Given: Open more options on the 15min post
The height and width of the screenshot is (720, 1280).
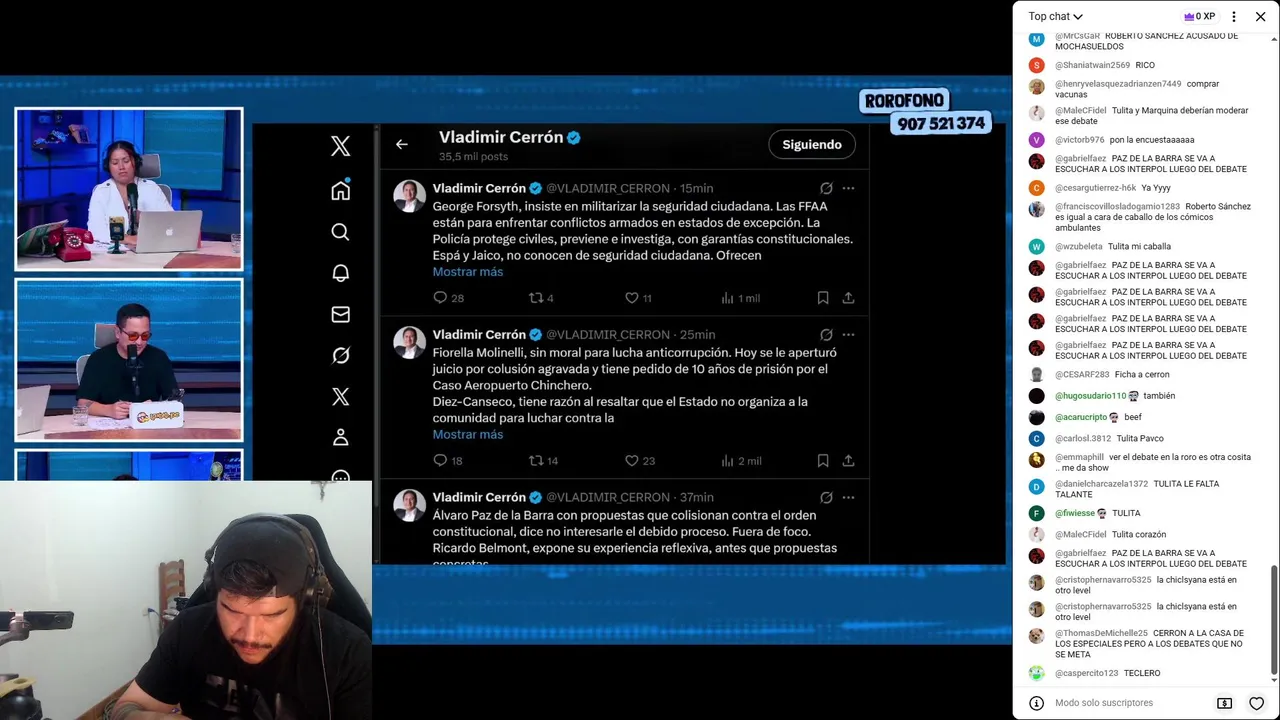Looking at the screenshot, I should click(848, 188).
